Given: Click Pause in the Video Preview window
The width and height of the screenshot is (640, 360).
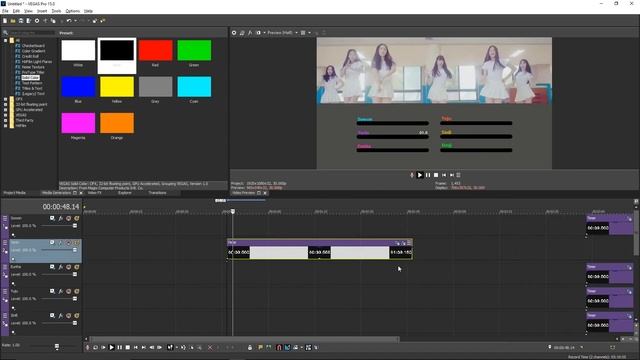Looking at the screenshot, I should (x=428, y=175).
